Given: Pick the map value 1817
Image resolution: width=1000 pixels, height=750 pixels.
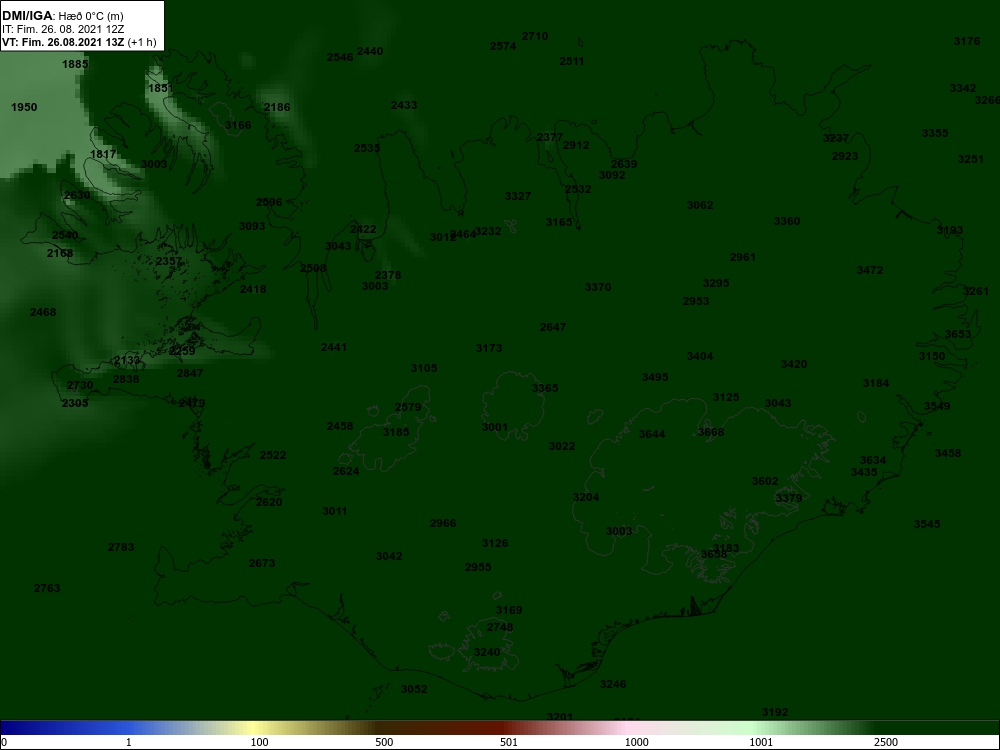Looking at the screenshot, I should 103,154.
